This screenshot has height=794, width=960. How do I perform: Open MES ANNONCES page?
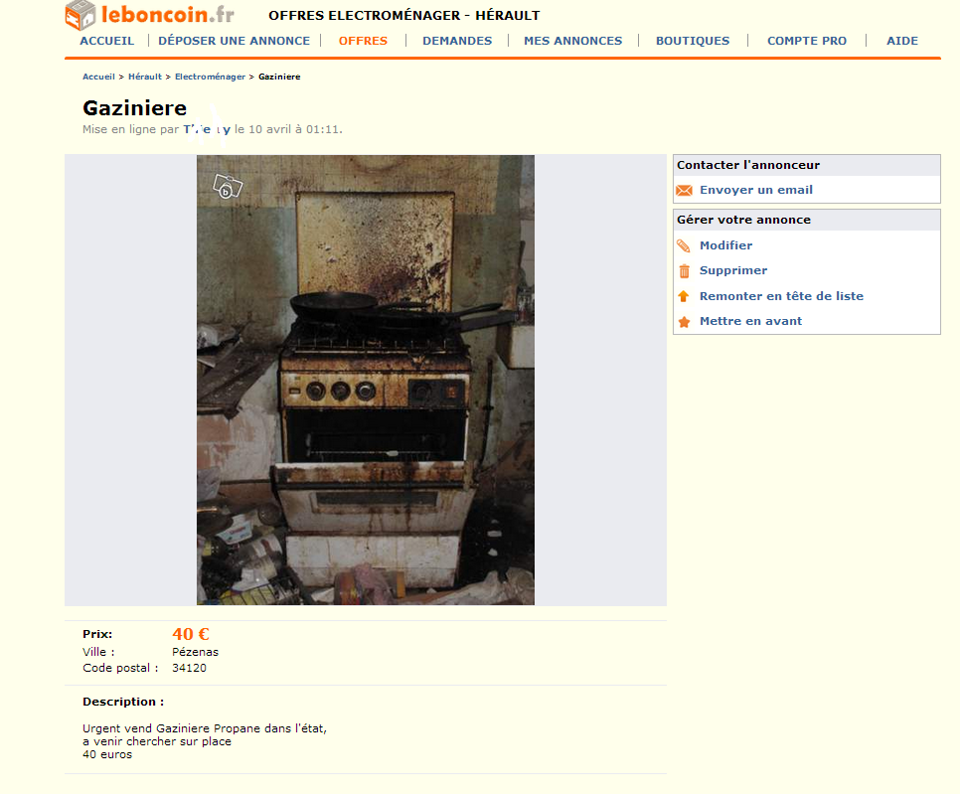click(x=573, y=41)
